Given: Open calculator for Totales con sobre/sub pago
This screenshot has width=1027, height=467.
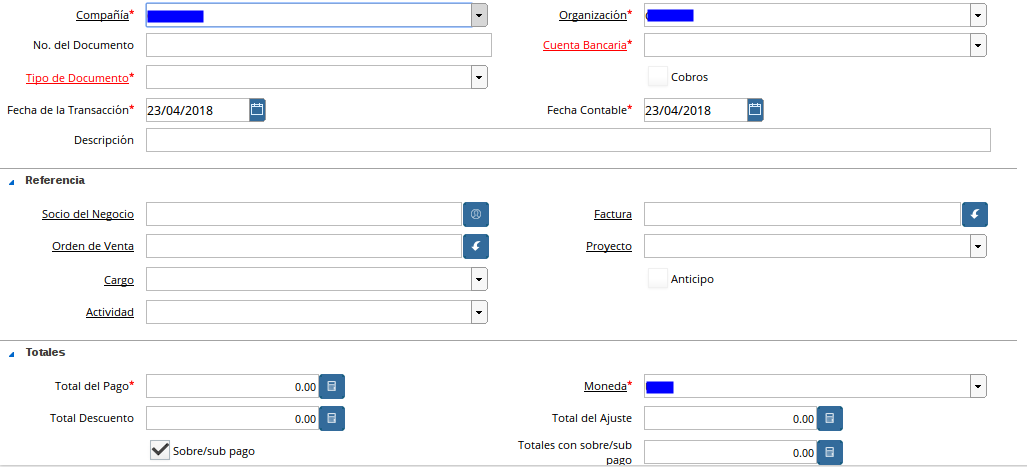Looking at the screenshot, I should coord(830,453).
